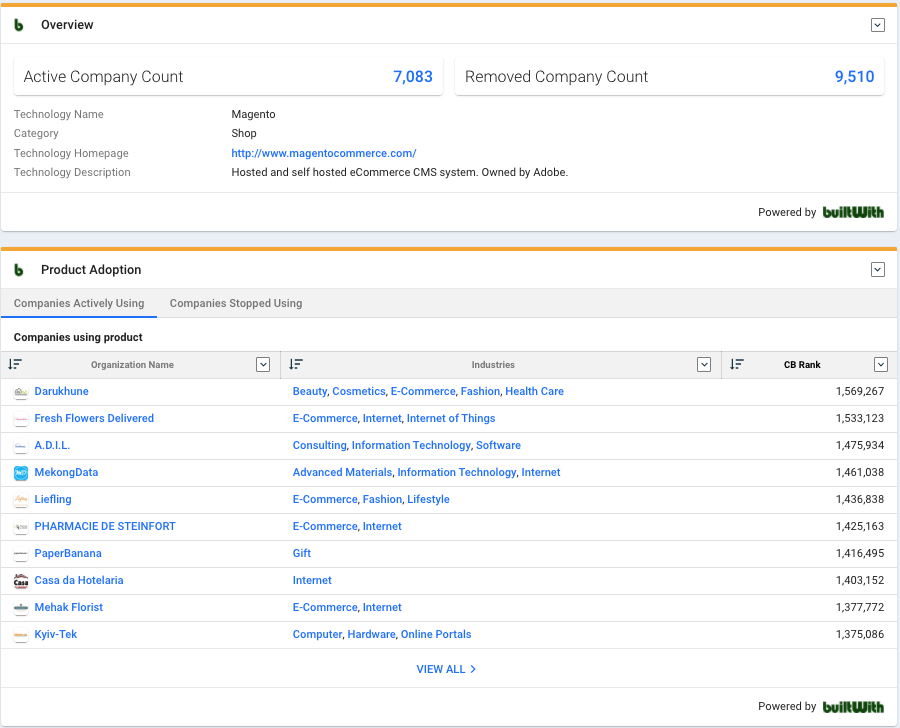Screen dimensions: 900x728
Task: Collapse the Product Adoption card
Action: coord(878,270)
